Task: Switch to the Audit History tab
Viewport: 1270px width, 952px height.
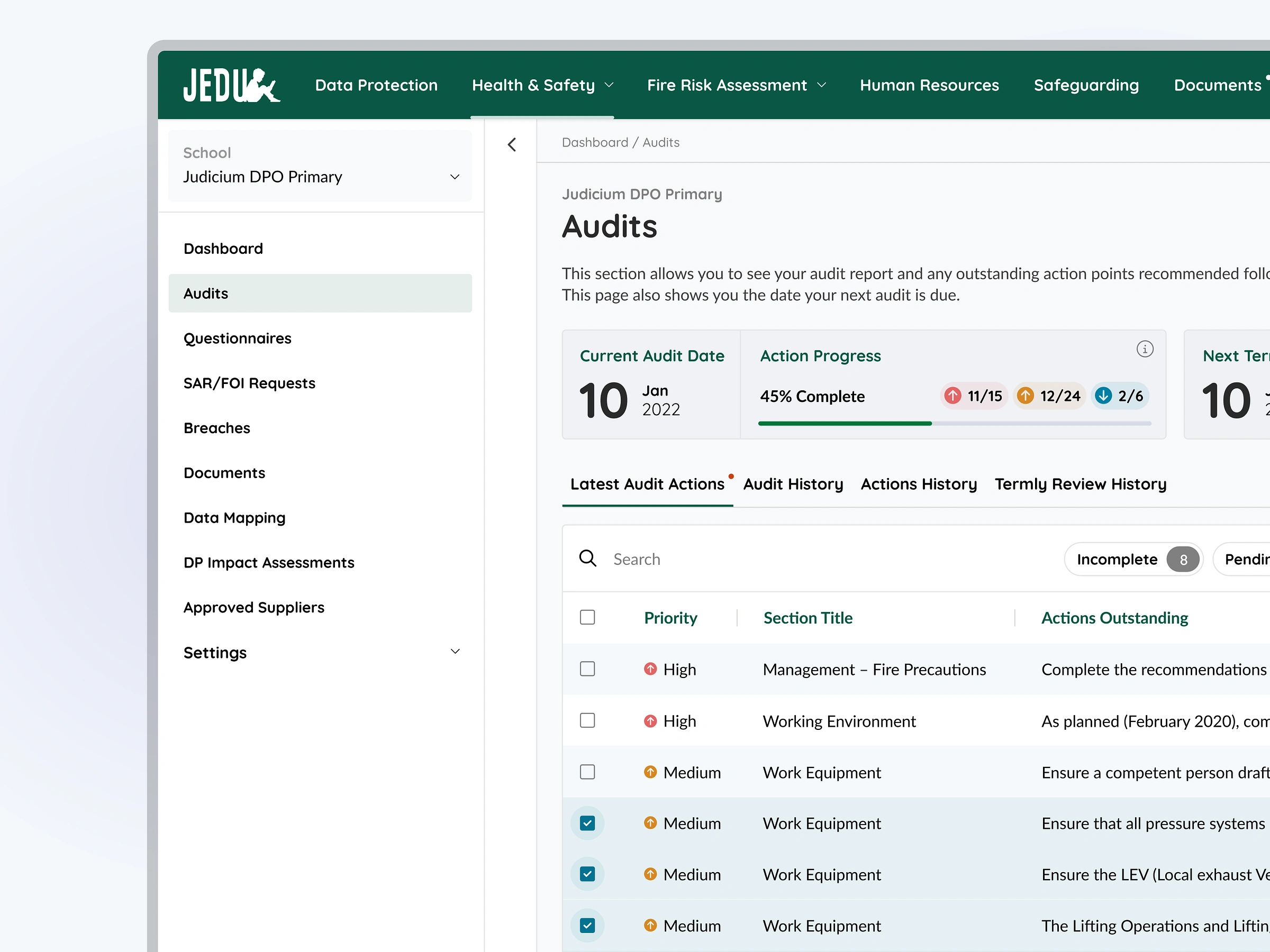Action: (793, 484)
